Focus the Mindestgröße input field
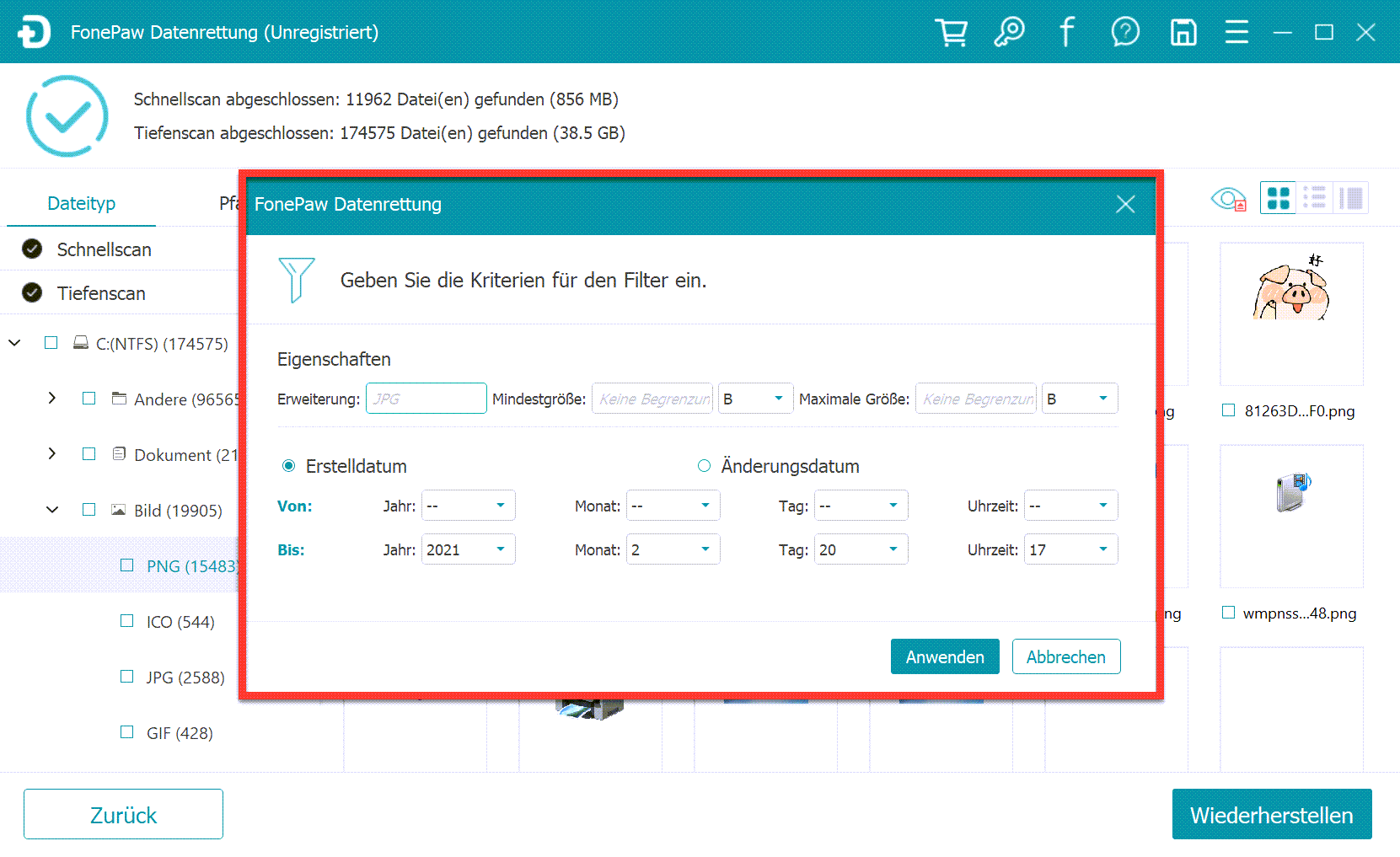This screenshot has width=1400, height=857. point(652,399)
